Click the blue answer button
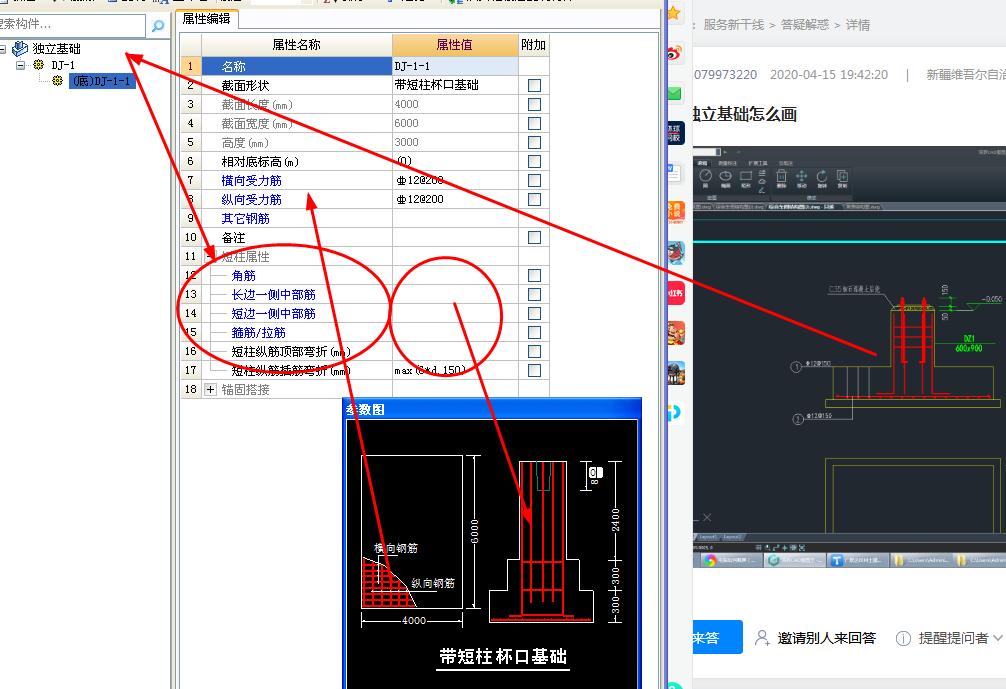This screenshot has width=1006, height=689. [x=717, y=637]
